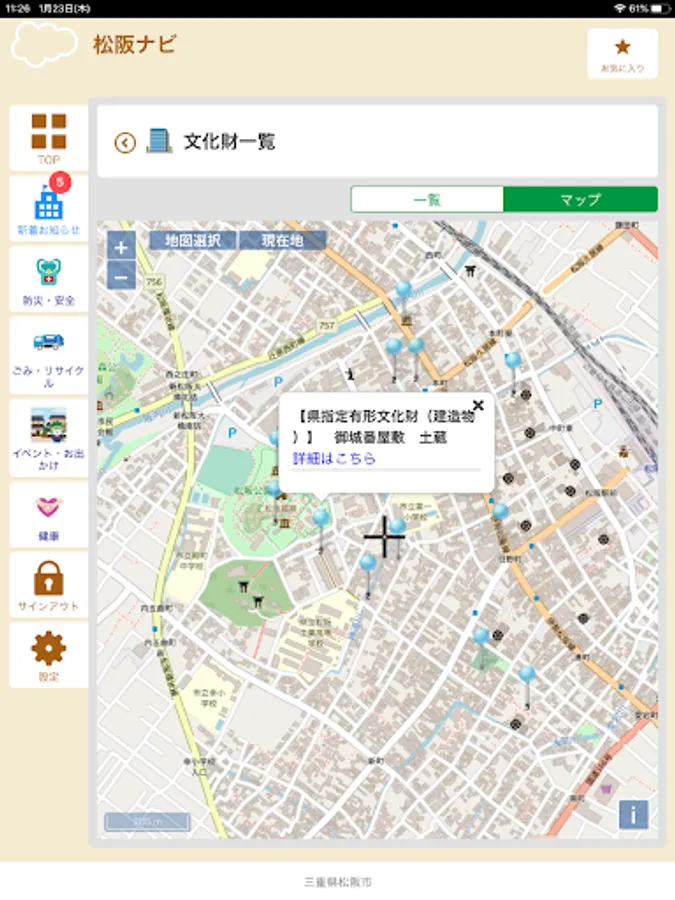The image size is (675, 900).
Task: Open 新着お知らせ with the 5 badge
Action: (x=49, y=209)
